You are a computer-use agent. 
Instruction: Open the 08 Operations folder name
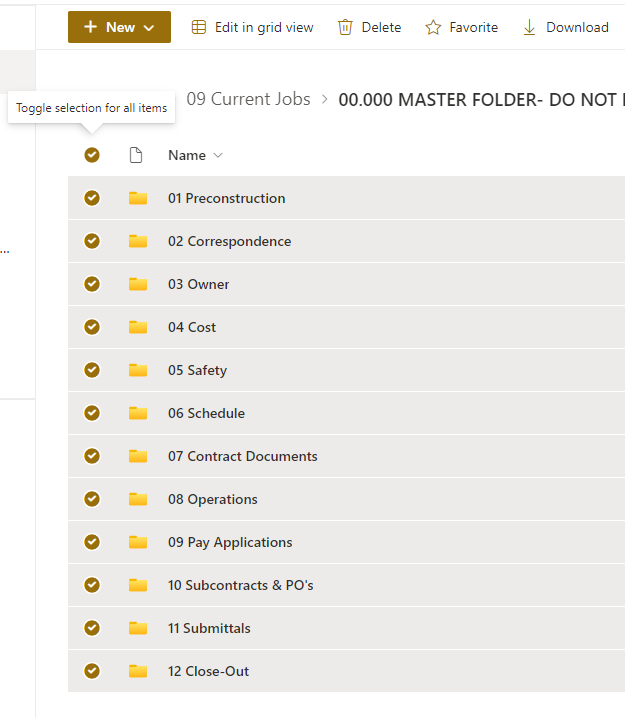[x=213, y=500]
